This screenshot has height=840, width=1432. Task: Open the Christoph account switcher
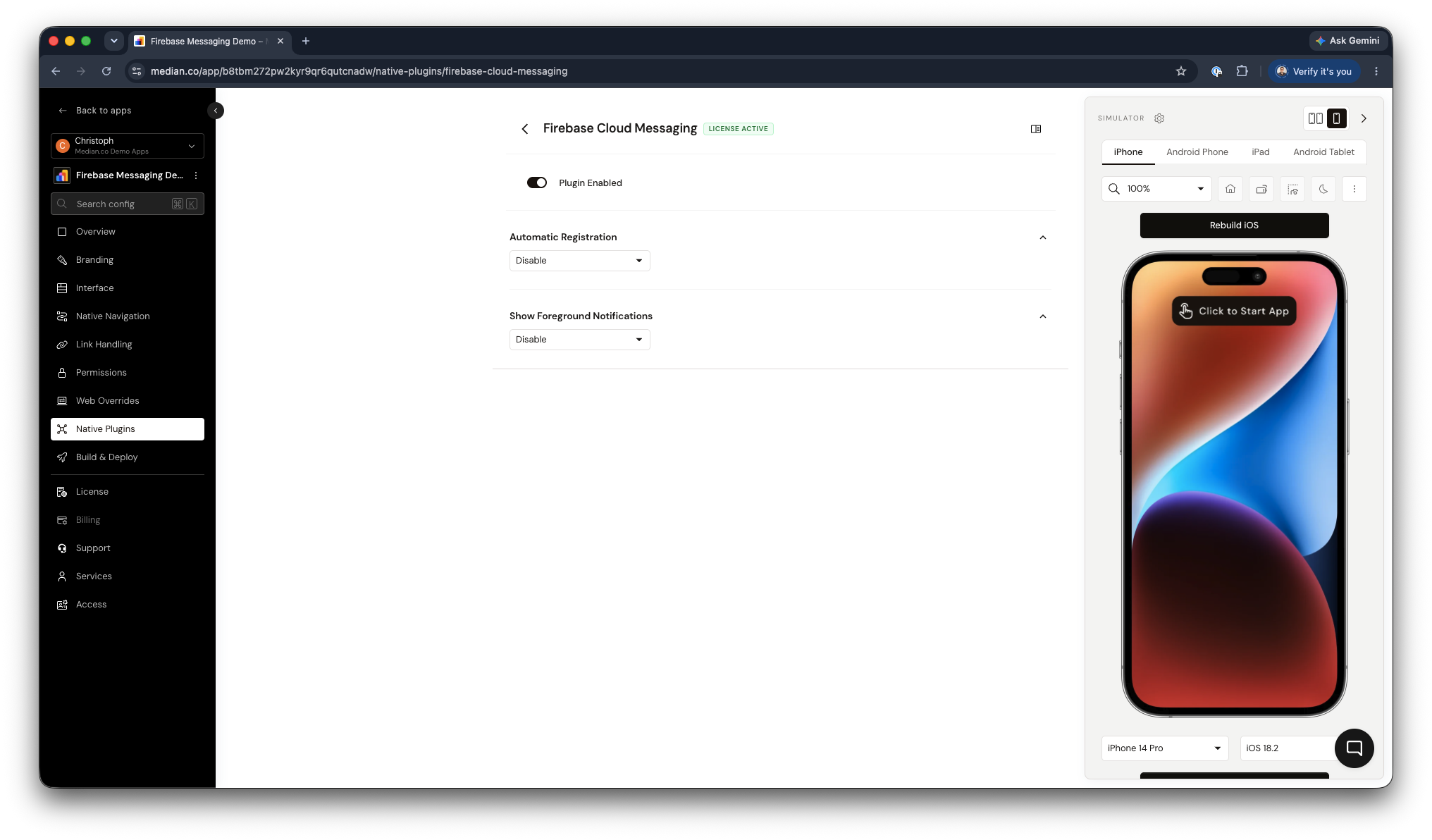pos(128,146)
